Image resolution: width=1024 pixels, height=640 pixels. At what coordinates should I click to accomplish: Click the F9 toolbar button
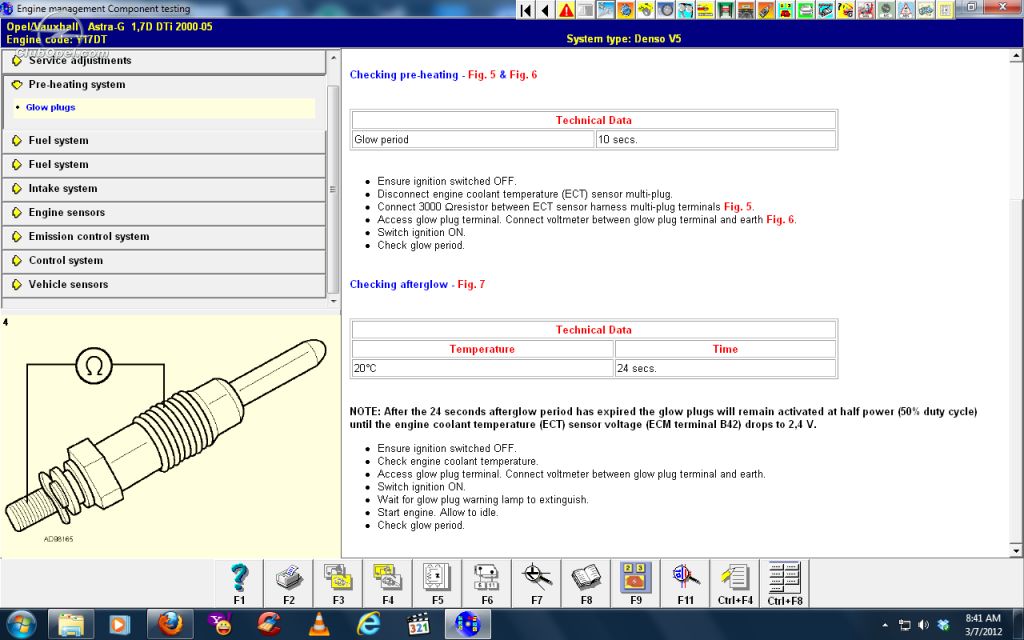pos(636,583)
